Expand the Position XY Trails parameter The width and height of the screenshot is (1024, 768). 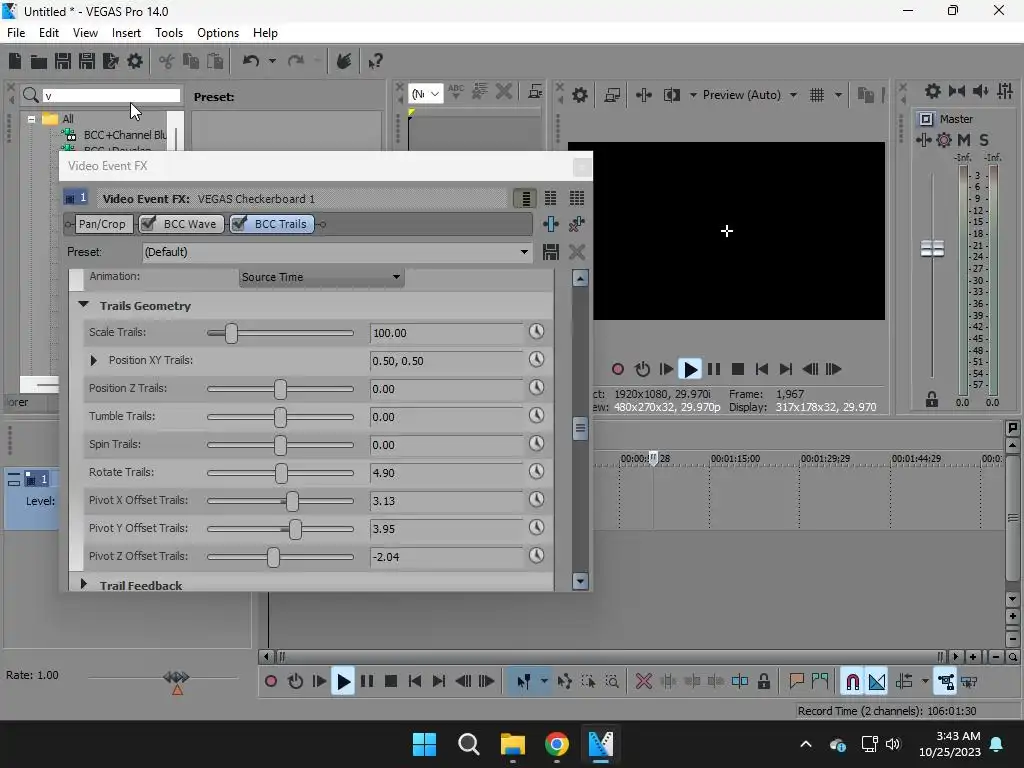click(93, 360)
